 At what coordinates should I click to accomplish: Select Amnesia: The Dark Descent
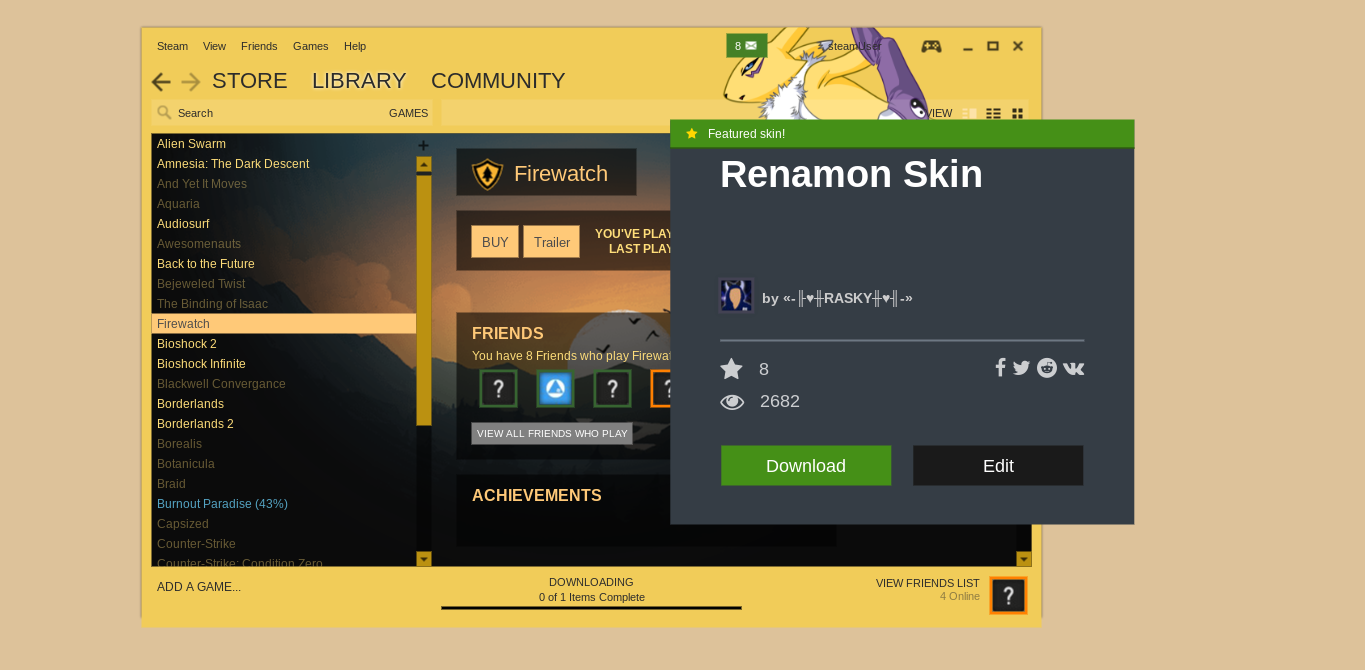point(284,164)
